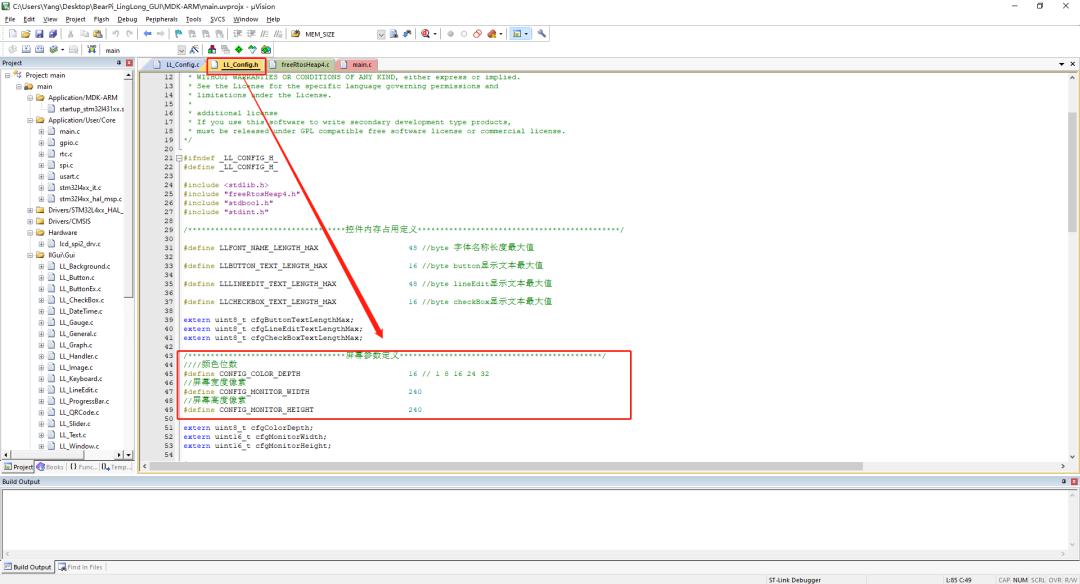This screenshot has width=1080, height=584.
Task: Select LL_Button.c in the project tree
Action: (x=76, y=278)
